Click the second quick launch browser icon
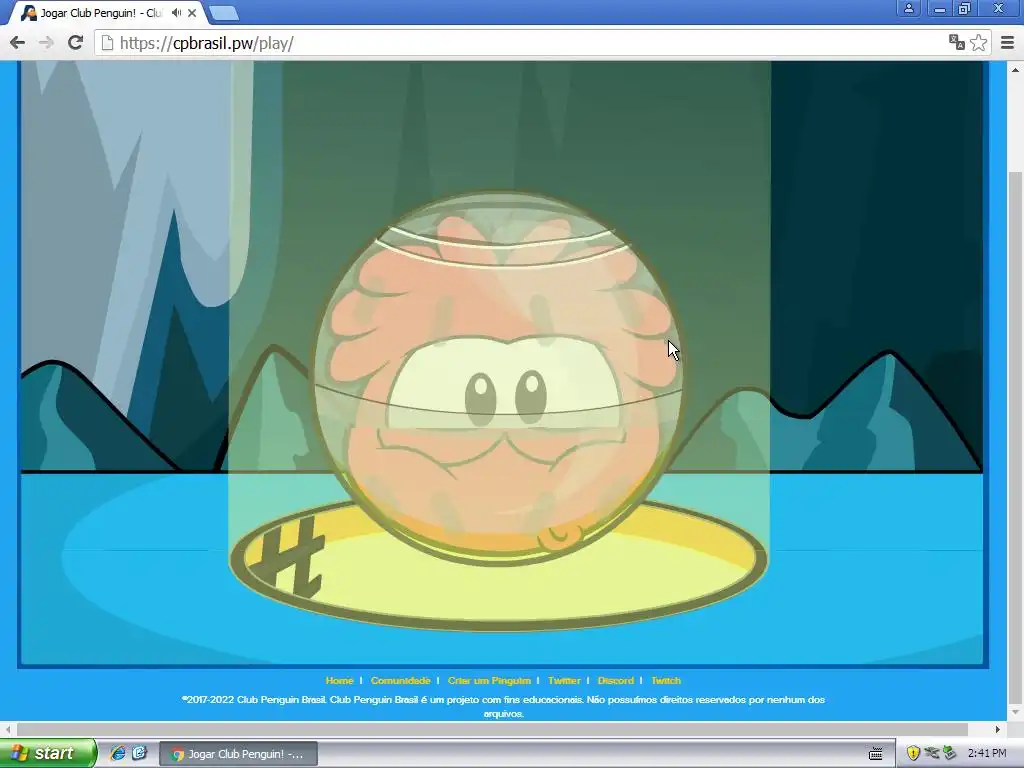The height and width of the screenshot is (768, 1024). (139, 753)
